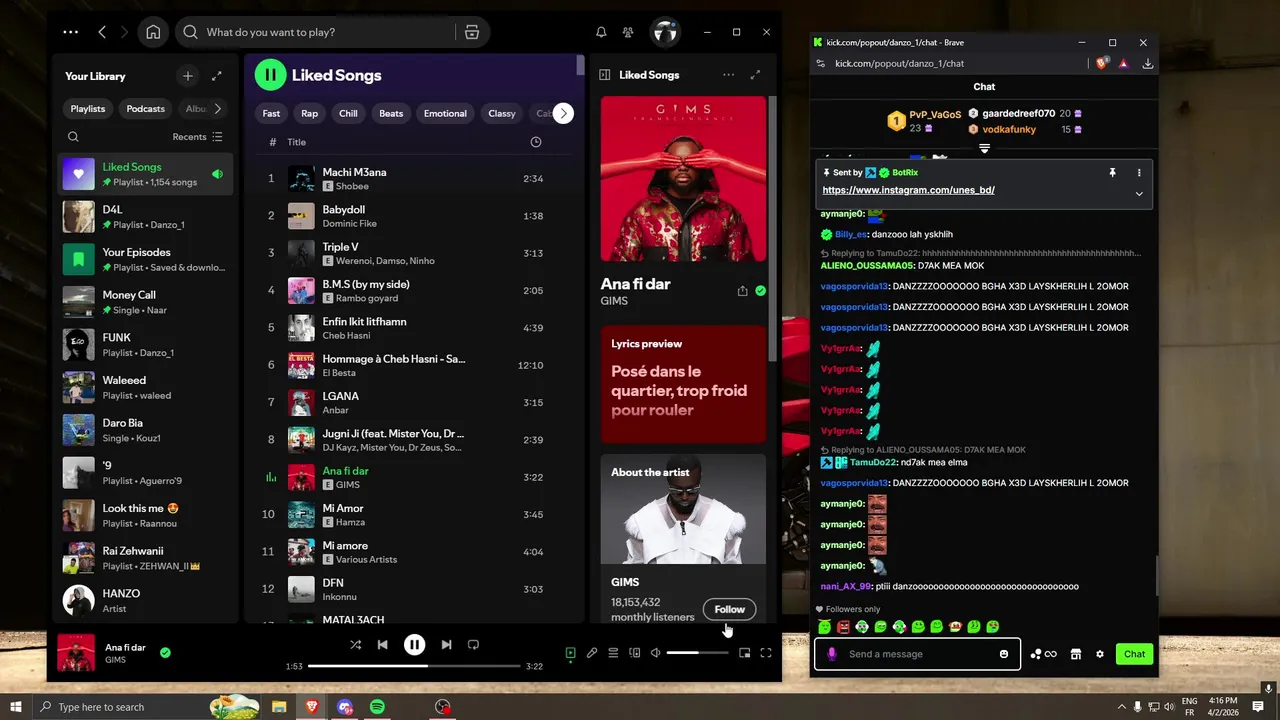The height and width of the screenshot is (720, 1280).
Task: Expand the pinned message chevron
Action: coord(1138,194)
